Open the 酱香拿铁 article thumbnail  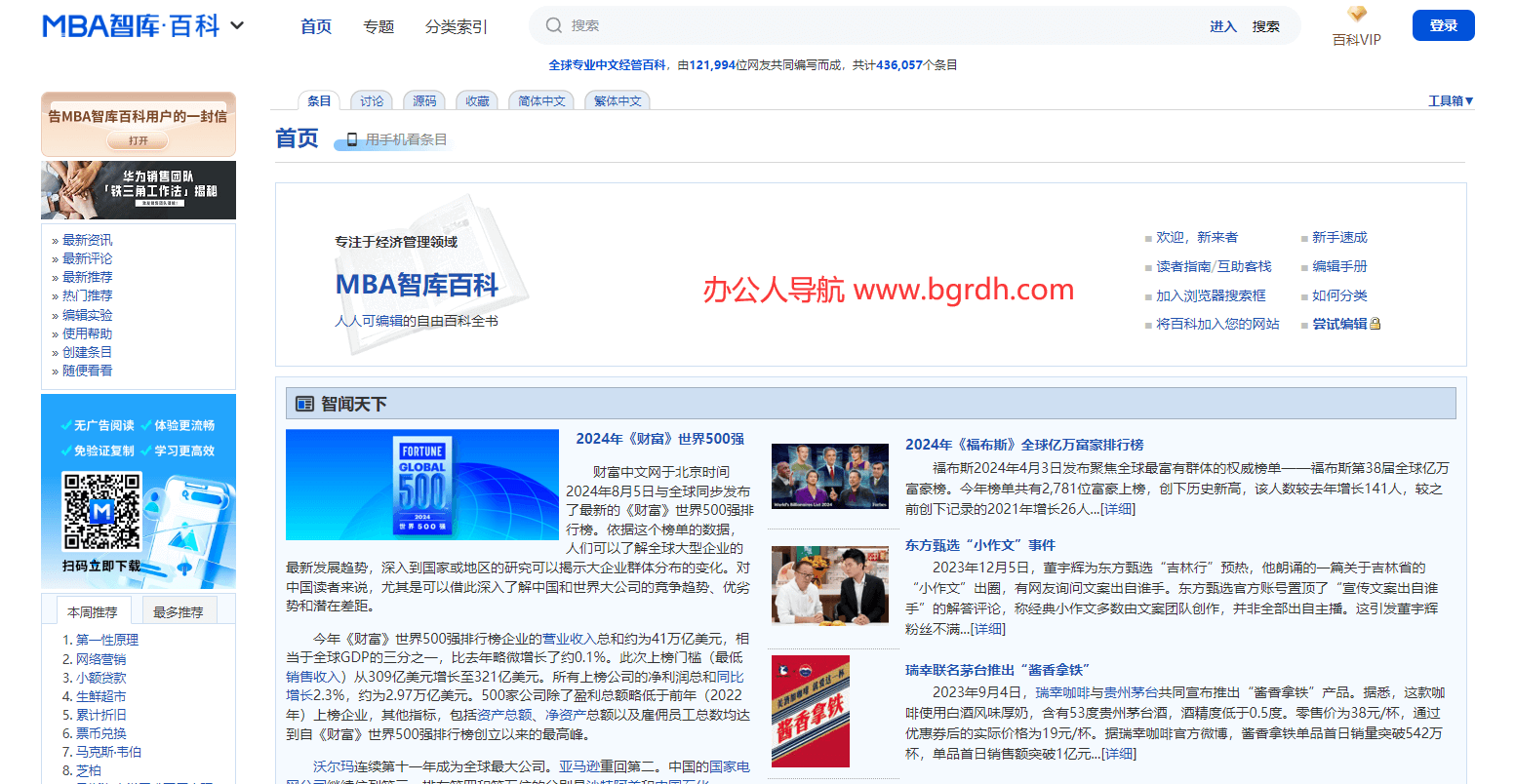tap(810, 711)
